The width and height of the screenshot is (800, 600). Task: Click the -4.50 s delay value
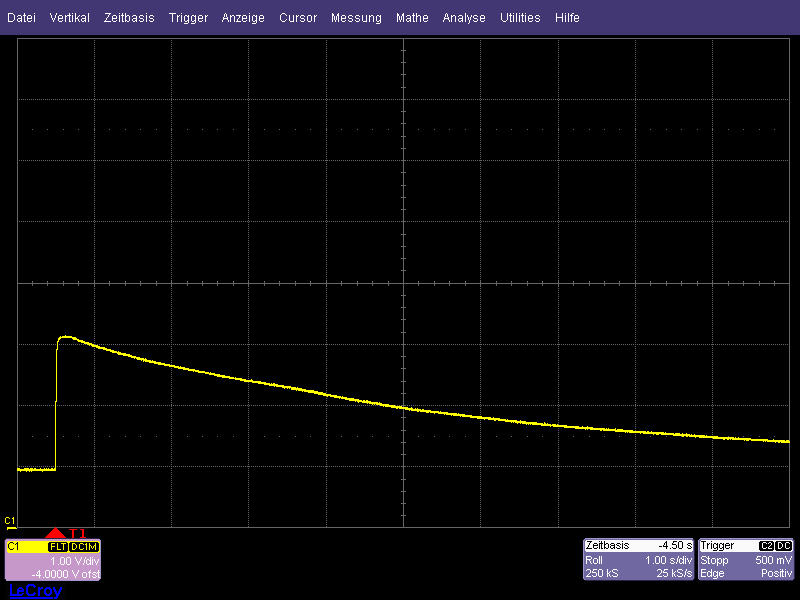click(x=675, y=545)
